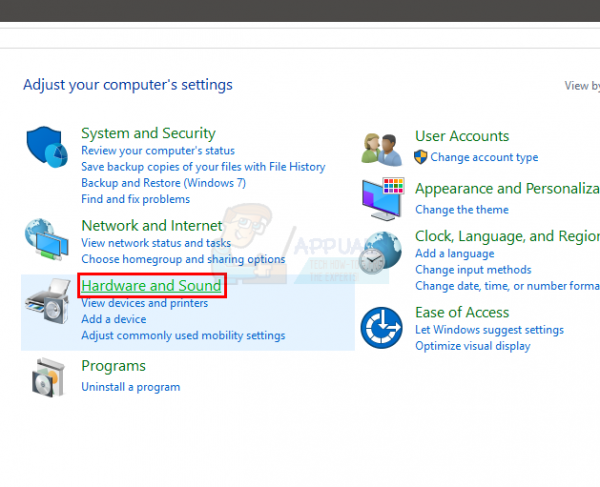600x487 pixels.
Task: Click the Network and Internet globe icon
Action: tap(47, 239)
